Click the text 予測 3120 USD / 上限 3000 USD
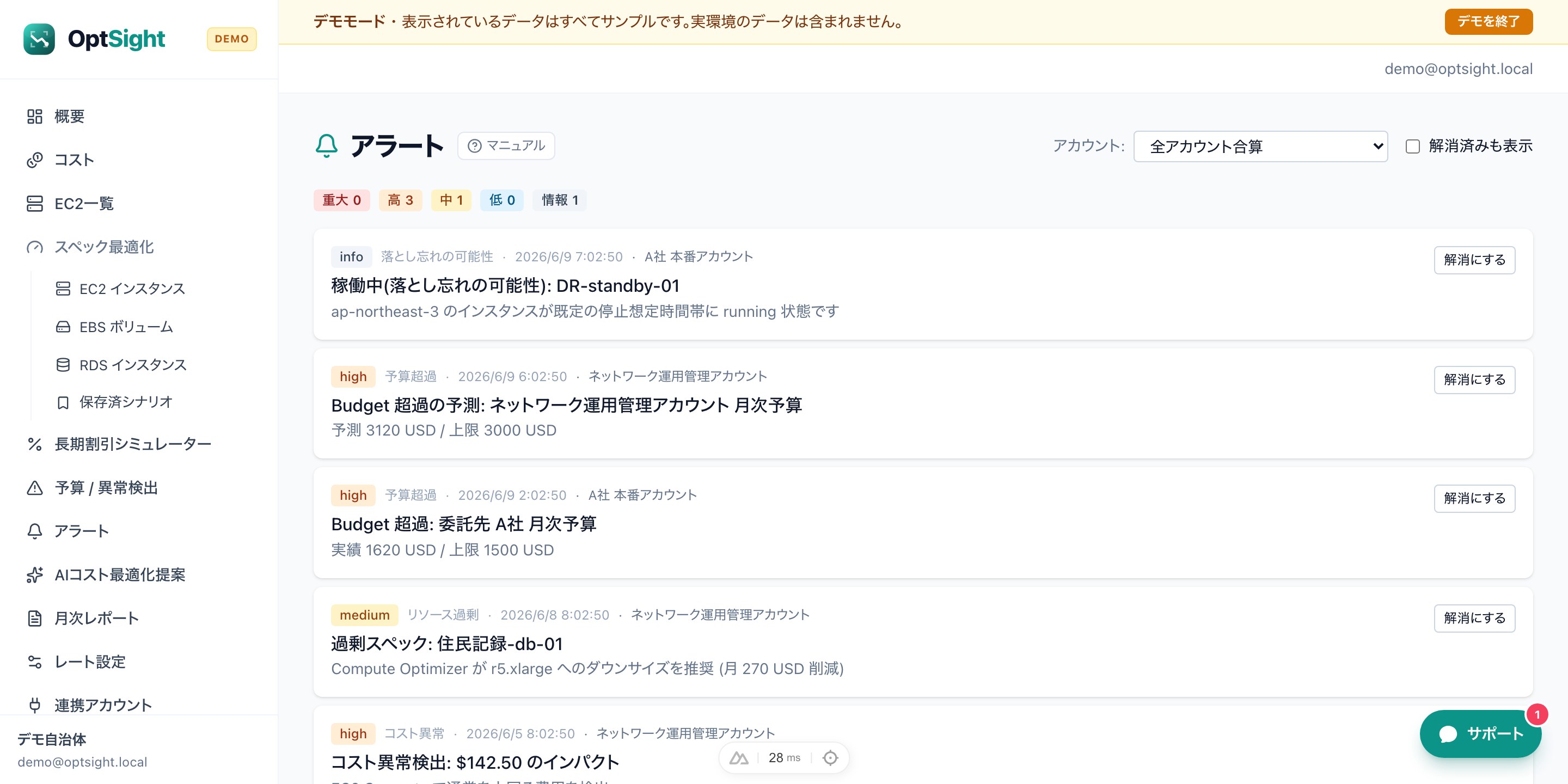 click(443, 430)
